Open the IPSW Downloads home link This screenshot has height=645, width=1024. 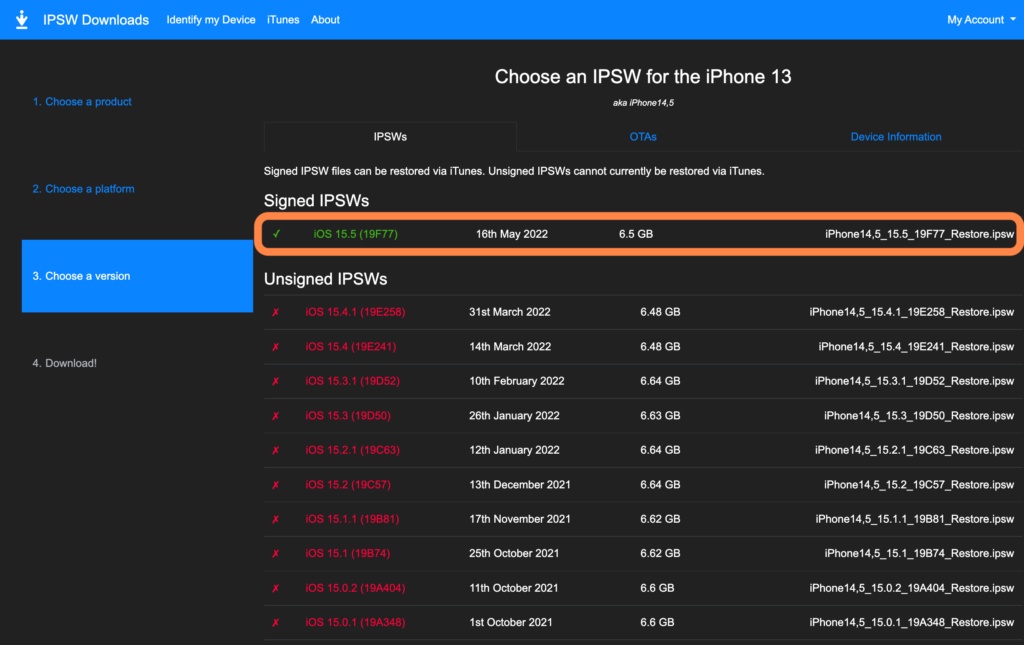pos(96,20)
